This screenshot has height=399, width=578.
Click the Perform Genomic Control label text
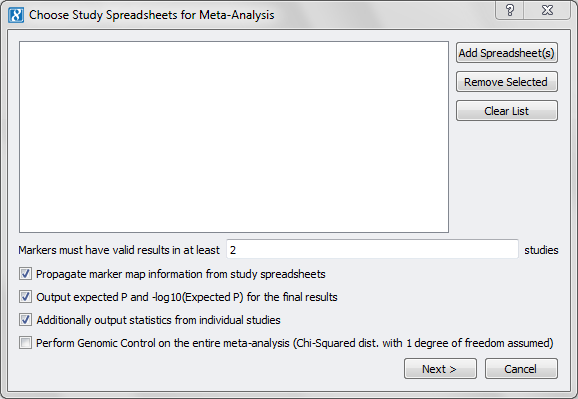click(x=295, y=343)
